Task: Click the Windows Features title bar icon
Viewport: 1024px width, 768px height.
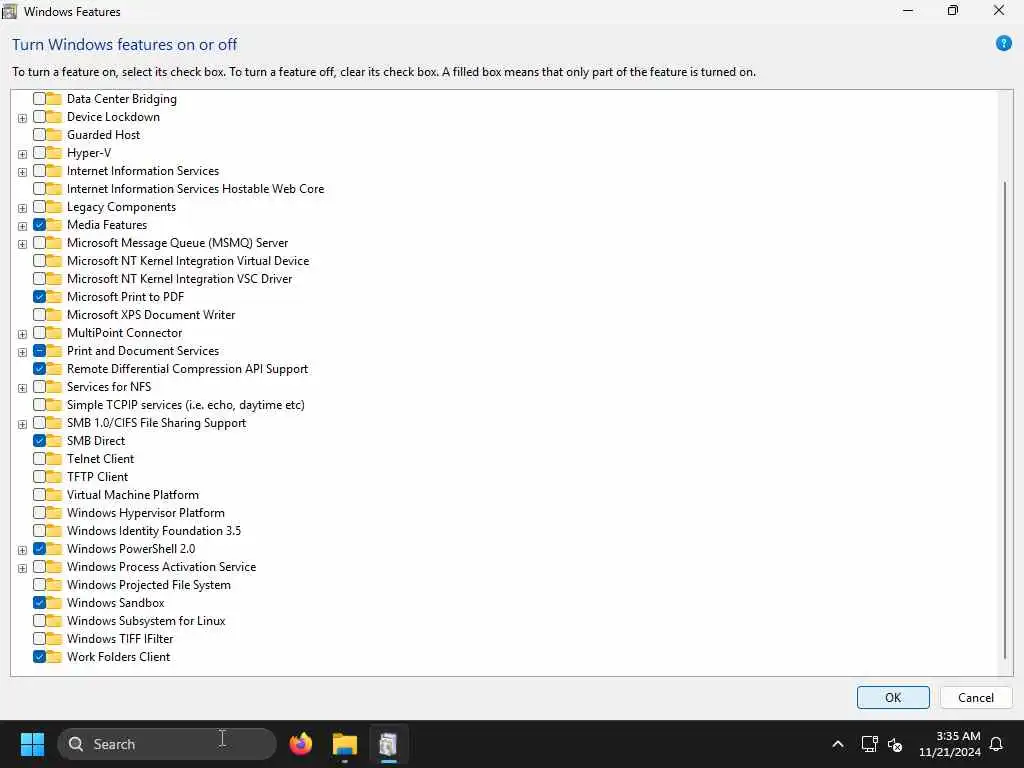Action: point(9,11)
